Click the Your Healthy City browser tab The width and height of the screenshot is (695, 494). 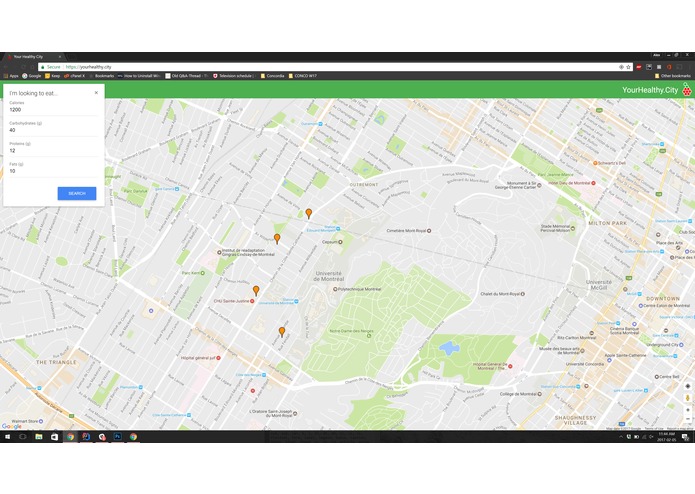pyautogui.click(x=34, y=57)
